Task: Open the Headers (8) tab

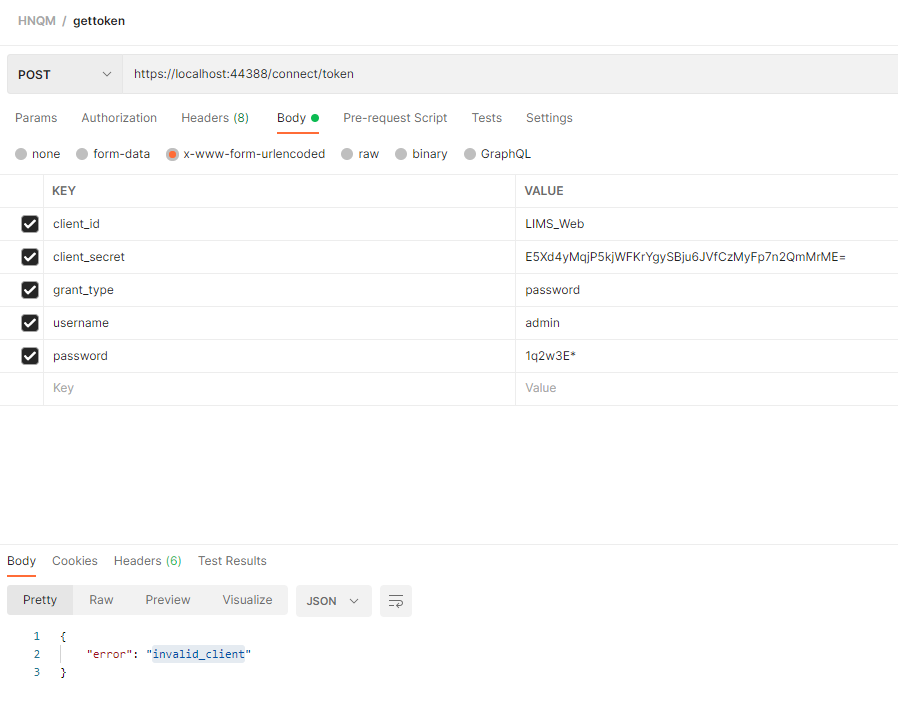Action: click(x=214, y=117)
